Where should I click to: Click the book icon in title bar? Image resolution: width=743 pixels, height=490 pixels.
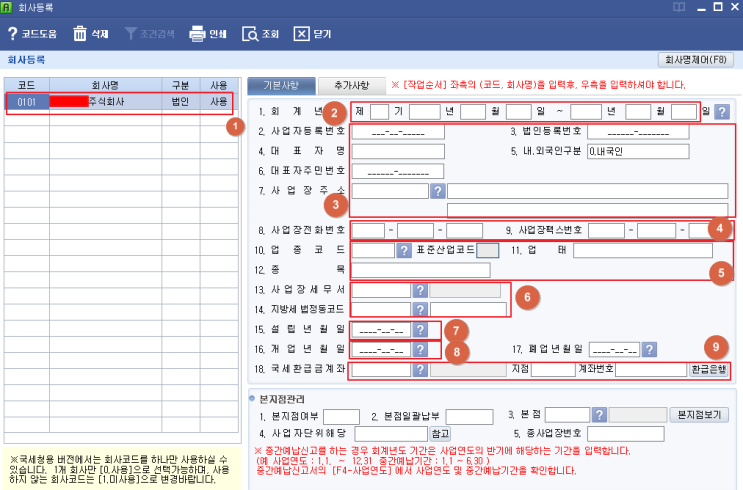(679, 7)
